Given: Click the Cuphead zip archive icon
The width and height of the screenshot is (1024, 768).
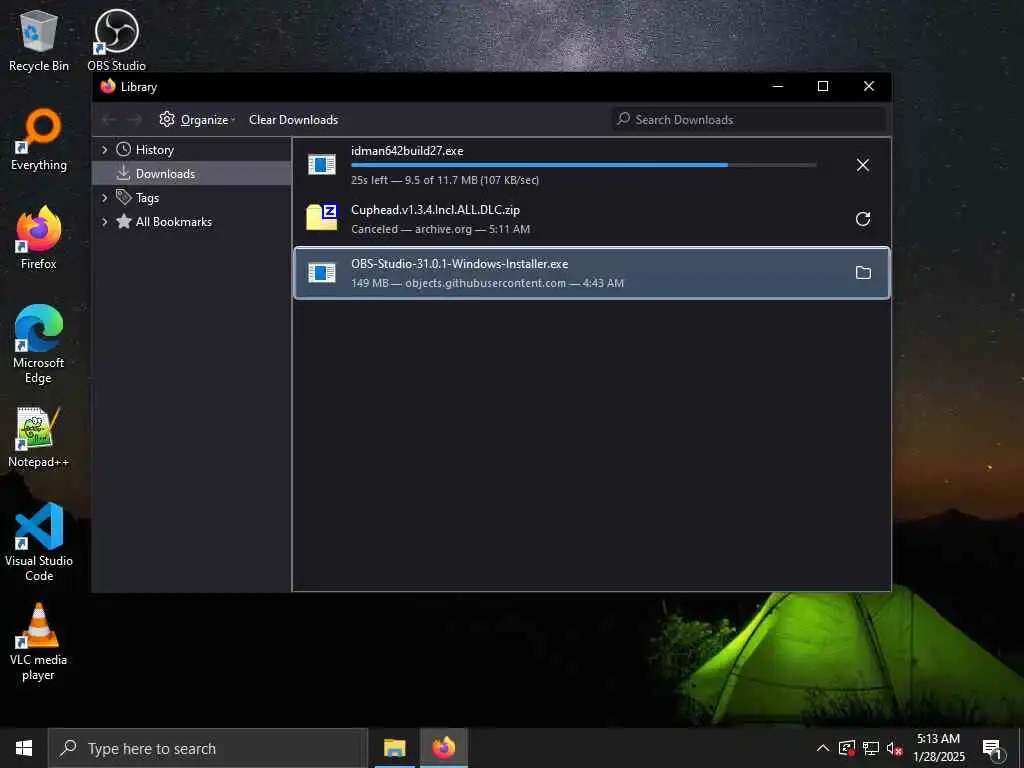Looking at the screenshot, I should [321, 217].
